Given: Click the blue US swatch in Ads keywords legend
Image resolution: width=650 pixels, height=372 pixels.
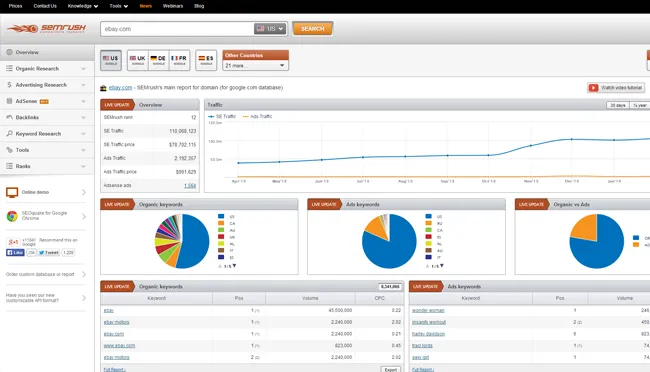Looking at the screenshot, I should coord(428,216).
